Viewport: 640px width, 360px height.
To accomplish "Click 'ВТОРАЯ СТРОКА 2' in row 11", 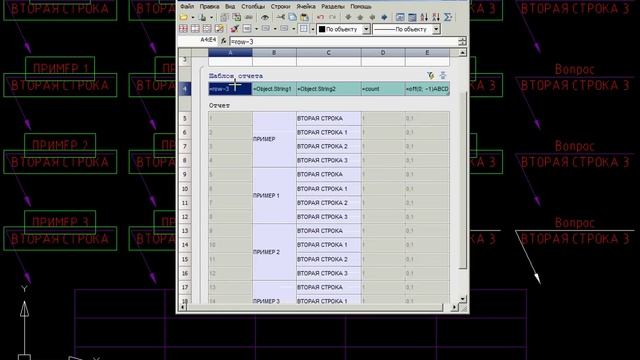I will (329, 203).
